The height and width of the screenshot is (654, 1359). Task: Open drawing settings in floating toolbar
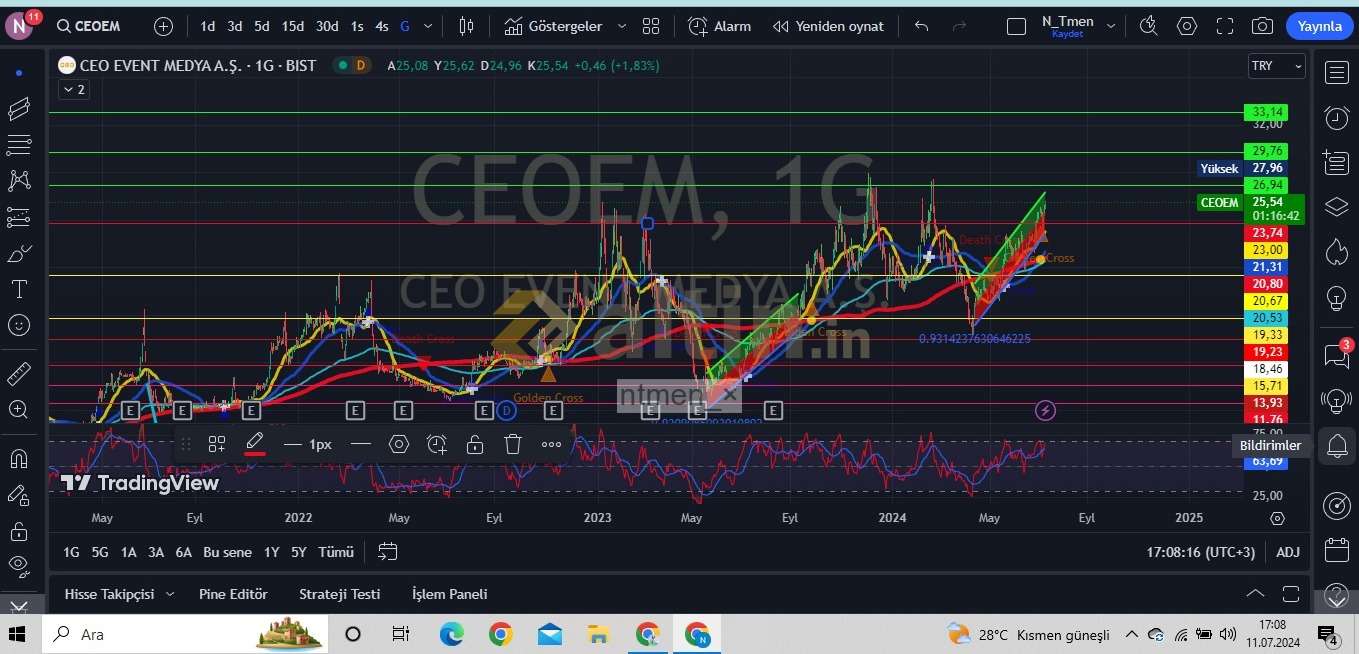pos(399,444)
